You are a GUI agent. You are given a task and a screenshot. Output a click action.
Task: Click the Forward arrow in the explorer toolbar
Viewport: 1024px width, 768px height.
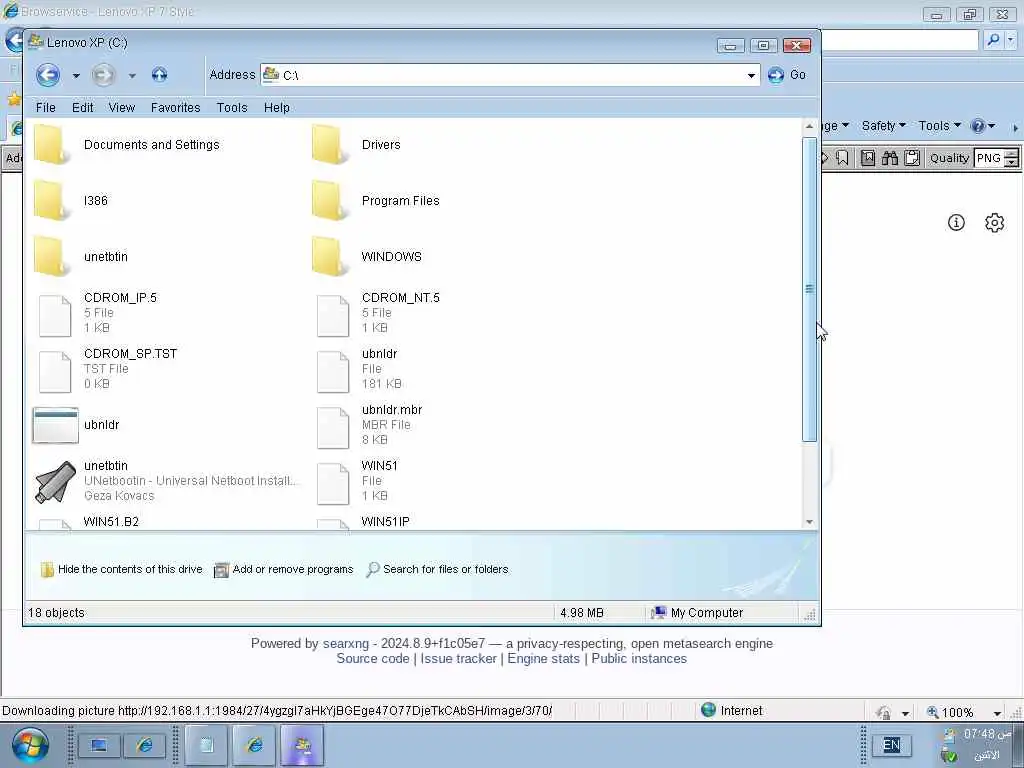pyautogui.click(x=103, y=75)
